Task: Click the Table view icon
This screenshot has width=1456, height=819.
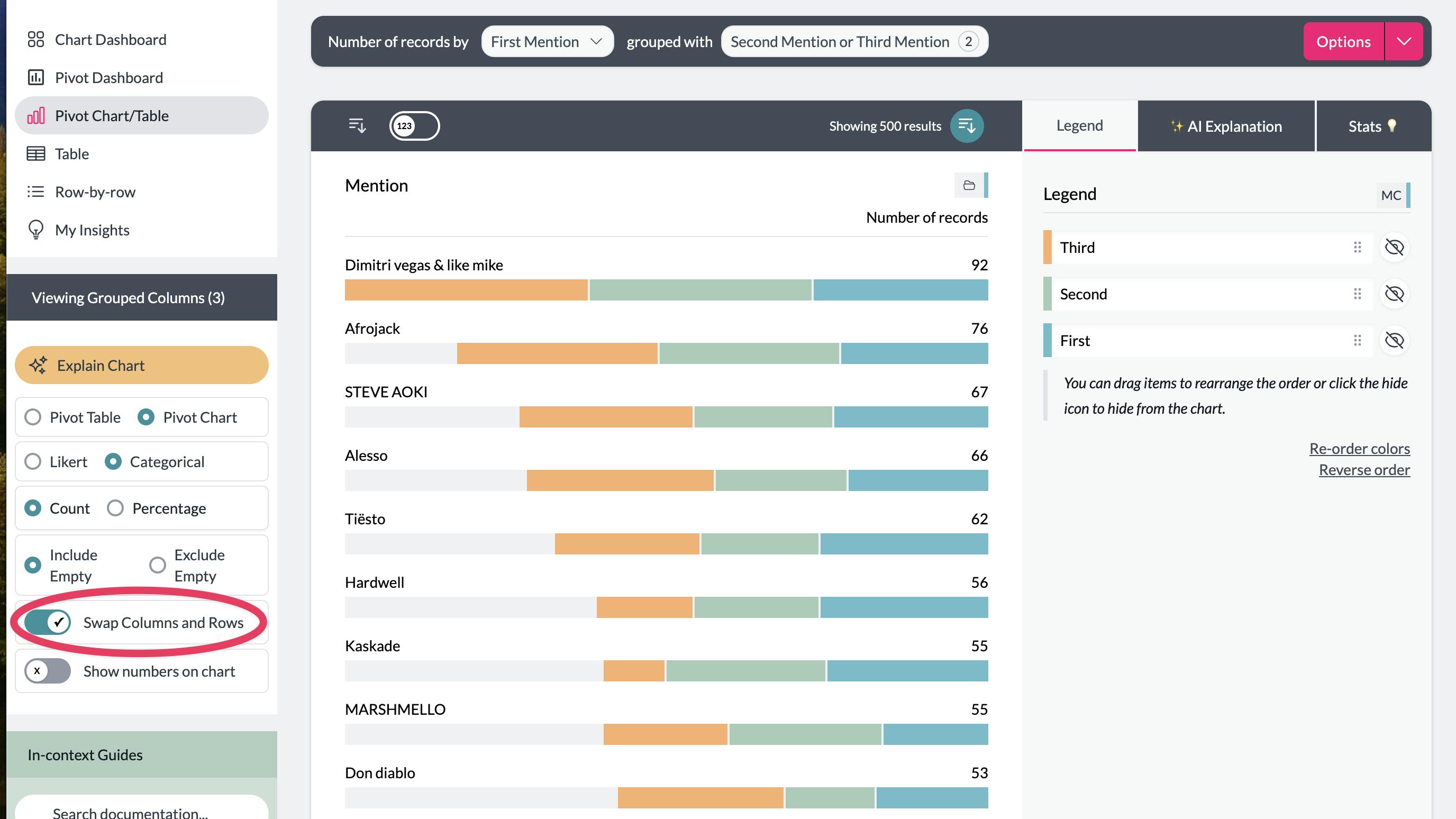Action: (35, 154)
